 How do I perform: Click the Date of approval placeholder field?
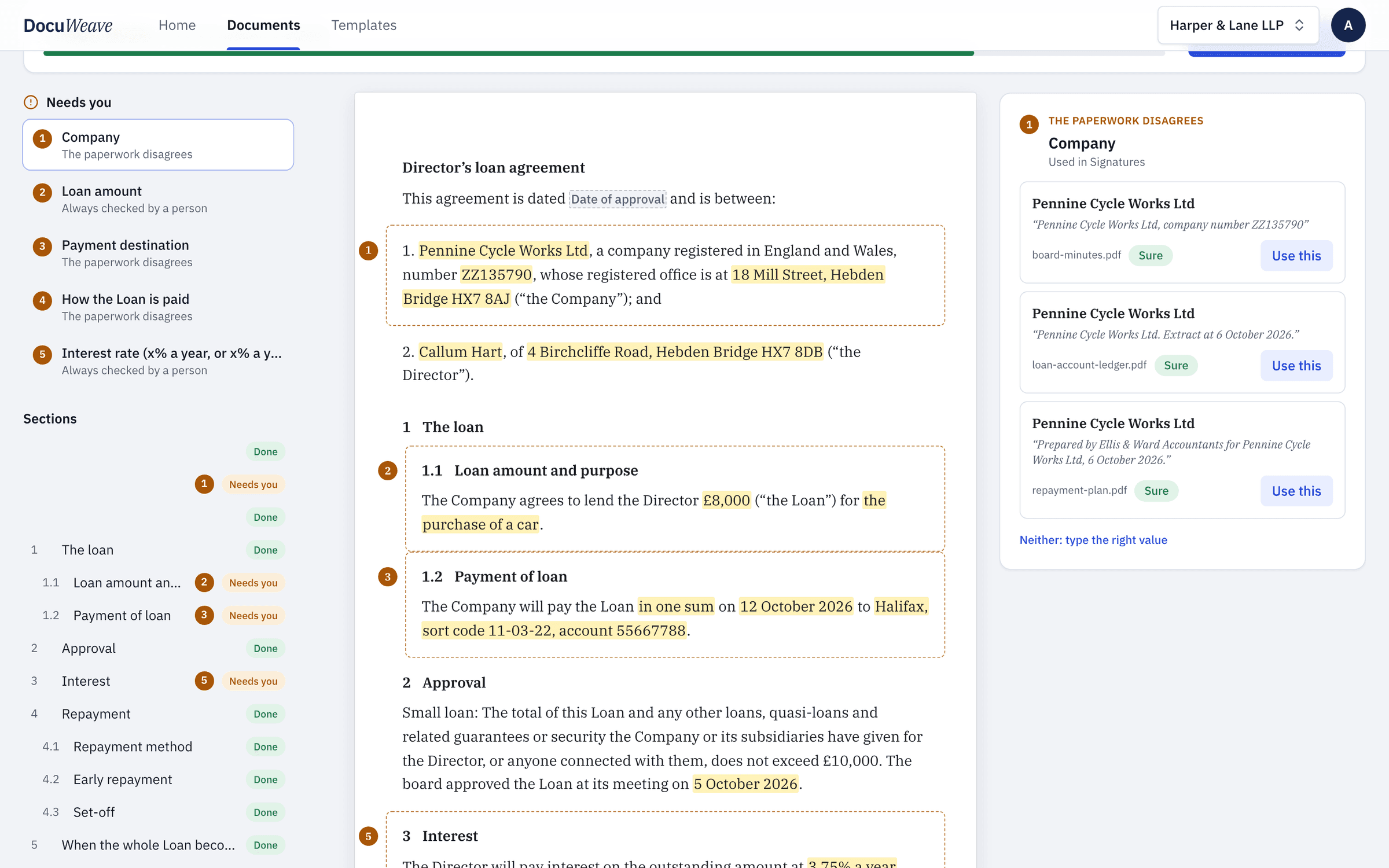pyautogui.click(x=618, y=199)
